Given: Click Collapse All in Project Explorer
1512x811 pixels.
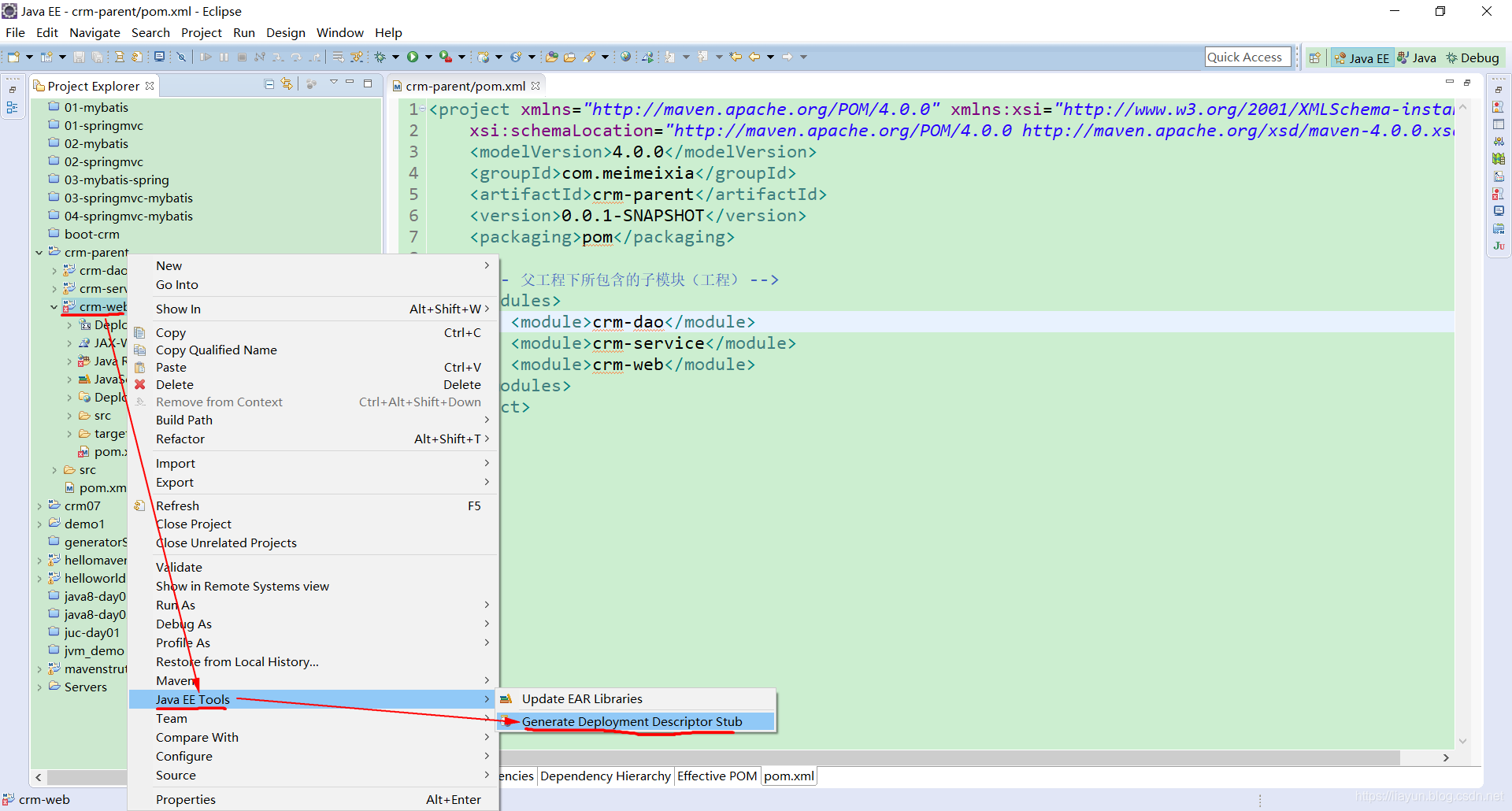Looking at the screenshot, I should click(x=269, y=84).
